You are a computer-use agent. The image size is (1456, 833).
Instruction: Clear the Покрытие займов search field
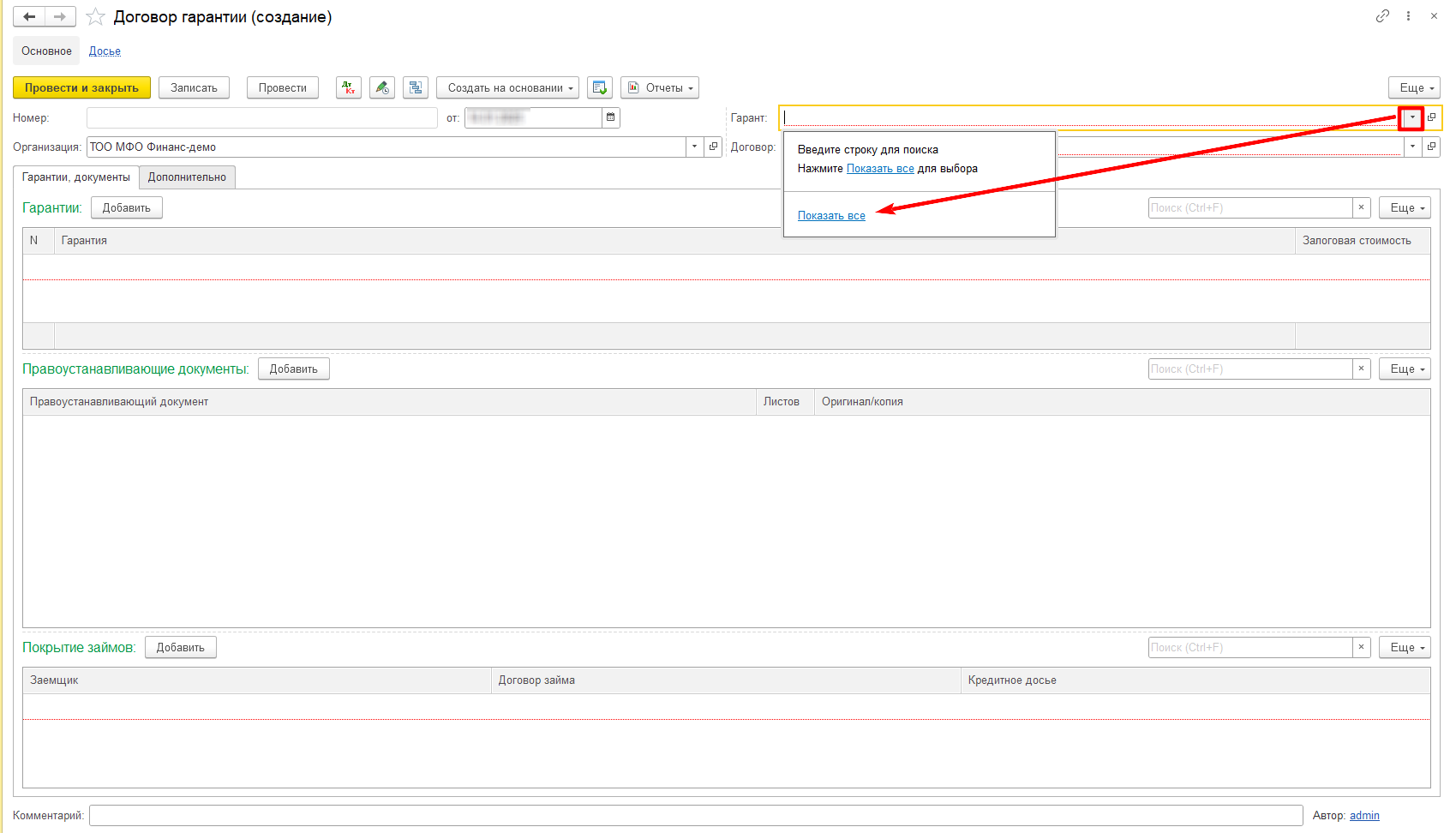1361,647
